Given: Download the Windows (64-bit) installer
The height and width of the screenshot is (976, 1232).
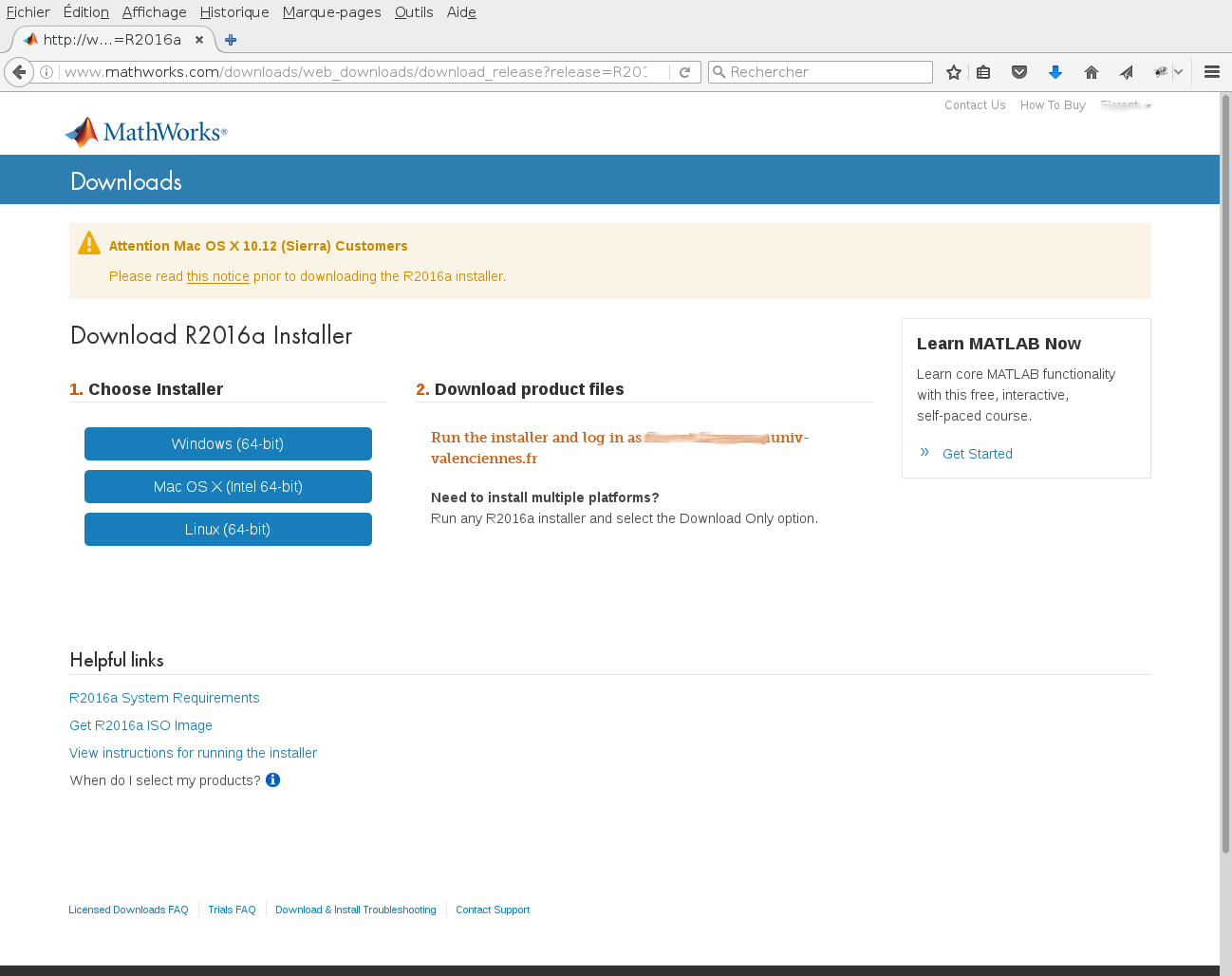Looking at the screenshot, I should tap(228, 444).
